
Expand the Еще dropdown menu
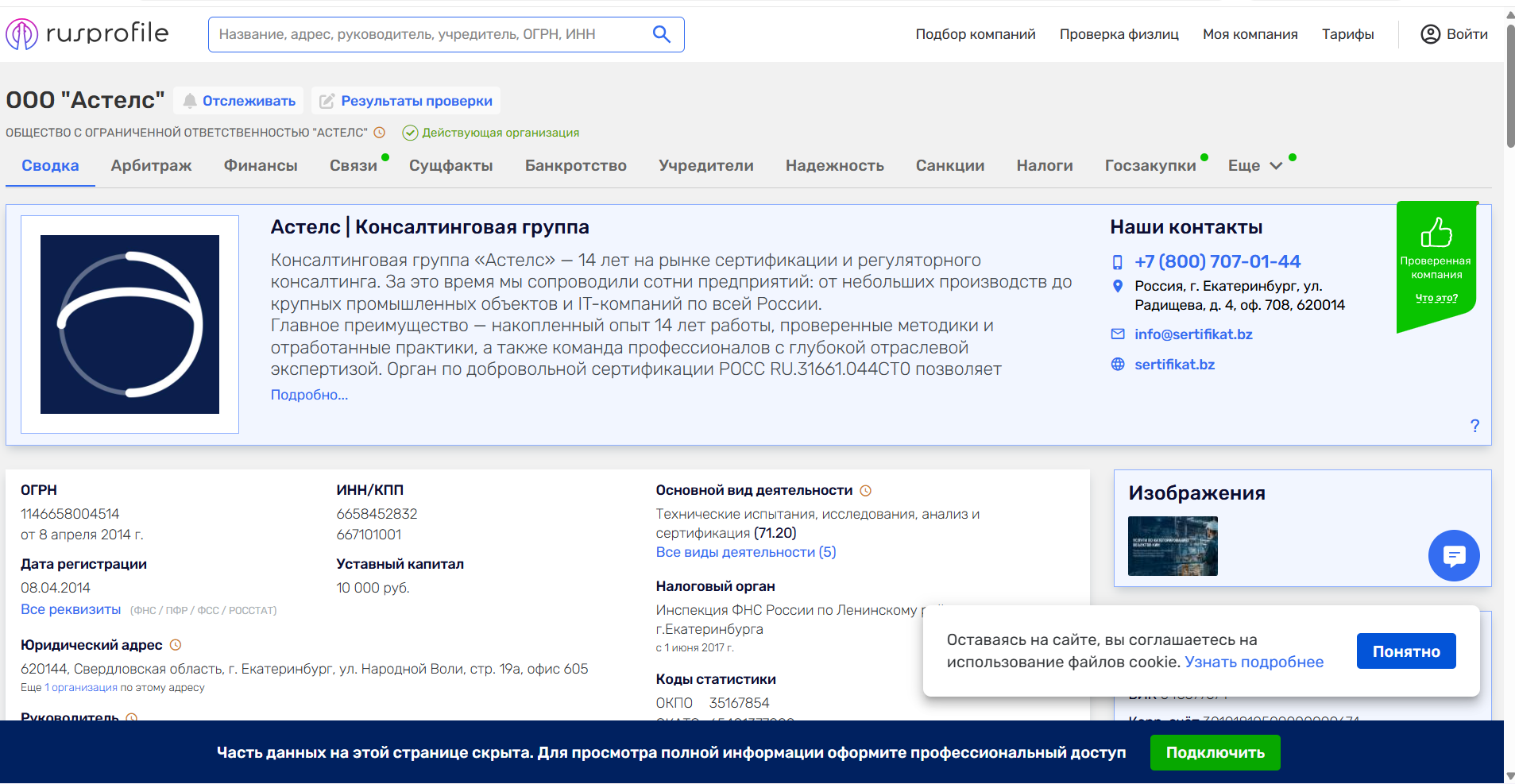click(x=1254, y=165)
